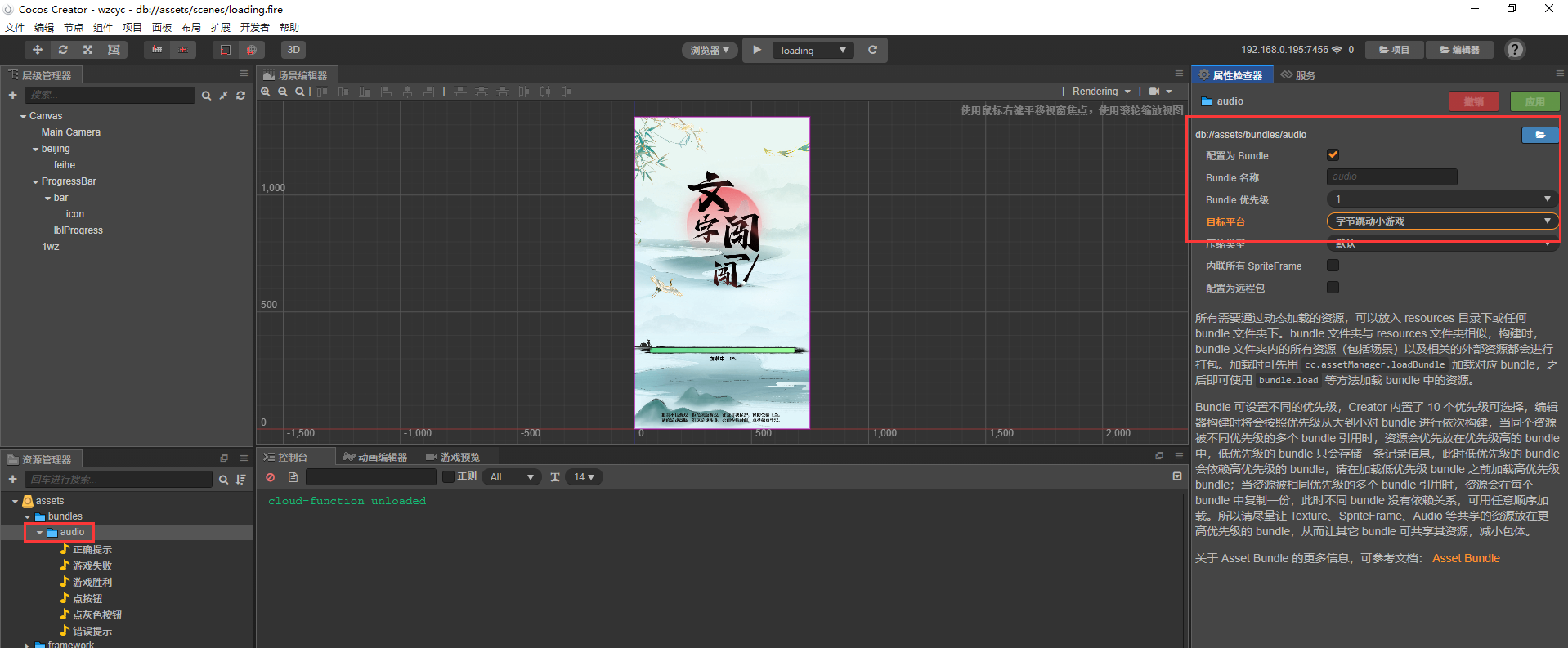Zoom in the scene editor

[266, 92]
